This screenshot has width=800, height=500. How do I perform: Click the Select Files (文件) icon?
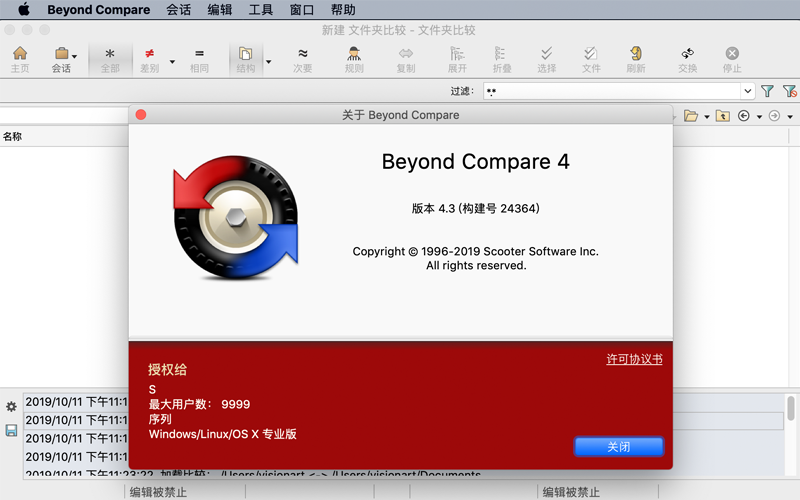coord(591,59)
